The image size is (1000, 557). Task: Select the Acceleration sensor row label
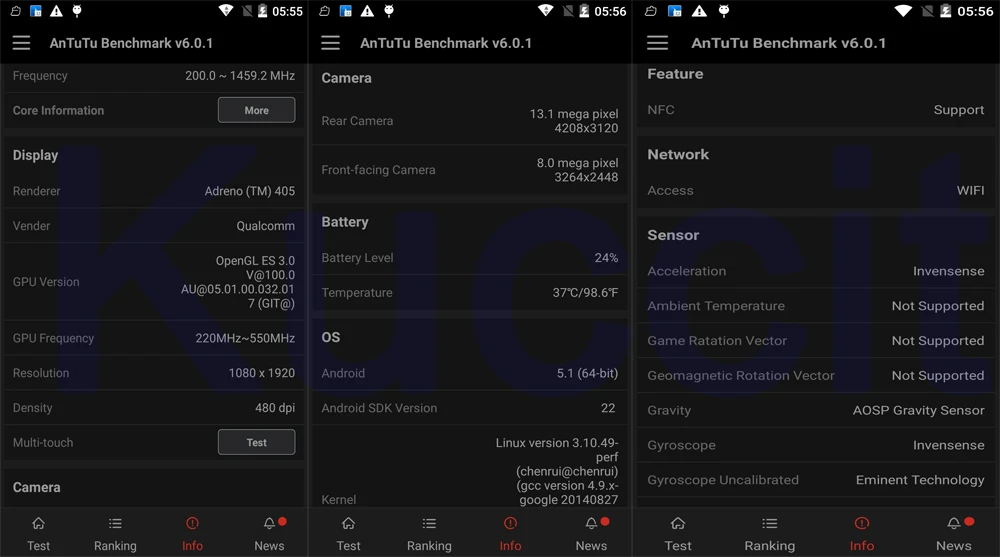(x=686, y=271)
